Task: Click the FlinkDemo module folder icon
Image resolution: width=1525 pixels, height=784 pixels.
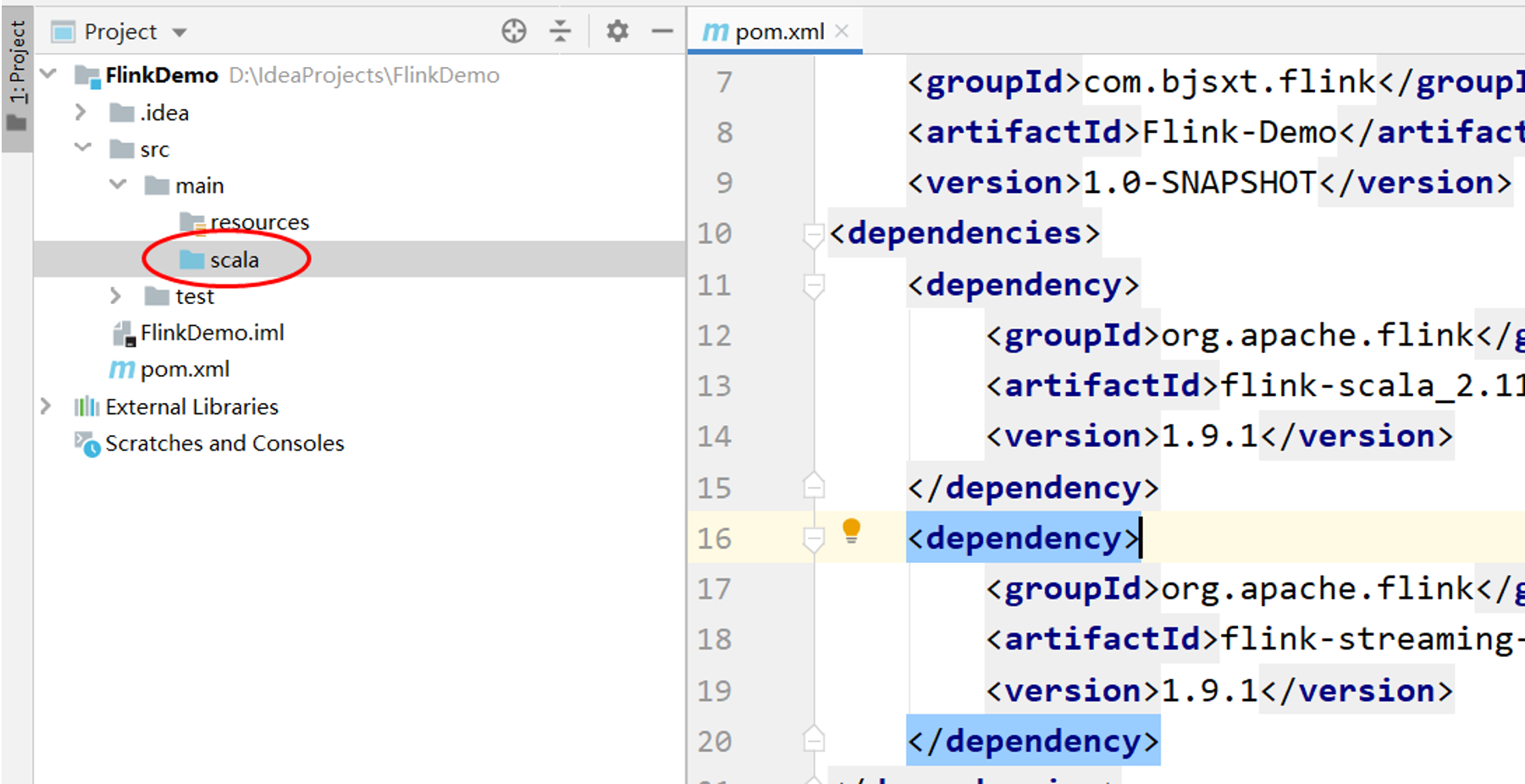Action: [87, 76]
